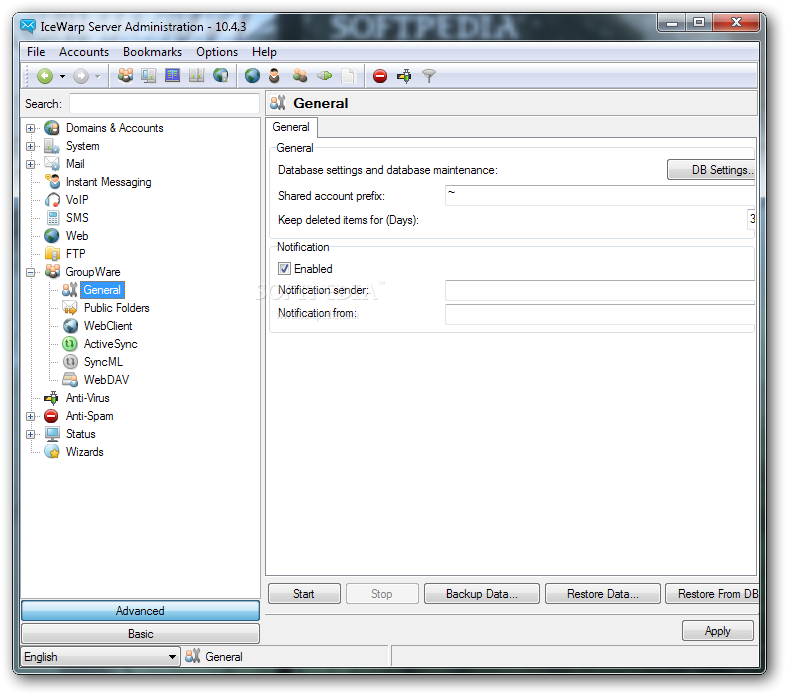Click Restore Data button
Screen dimensions: 787x695
[x=603, y=594]
